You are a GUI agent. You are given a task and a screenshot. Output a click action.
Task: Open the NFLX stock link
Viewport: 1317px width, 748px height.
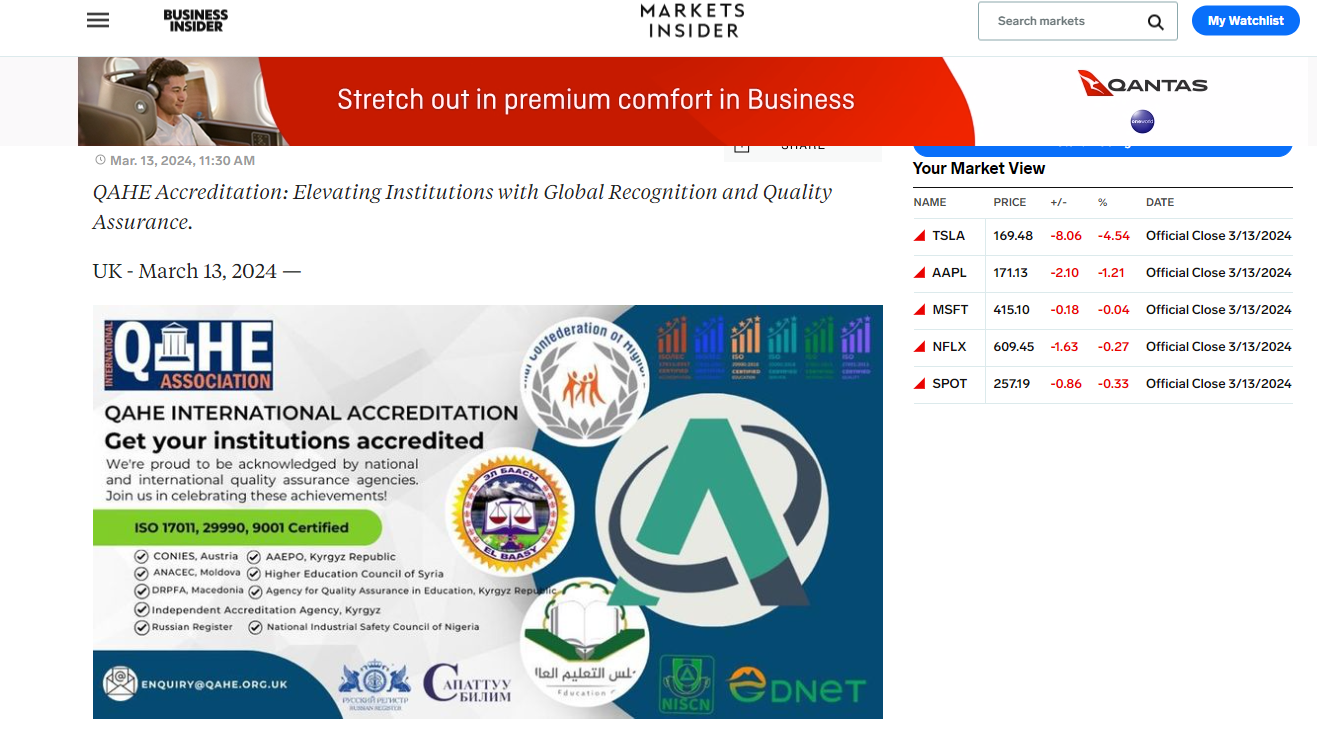pos(949,347)
